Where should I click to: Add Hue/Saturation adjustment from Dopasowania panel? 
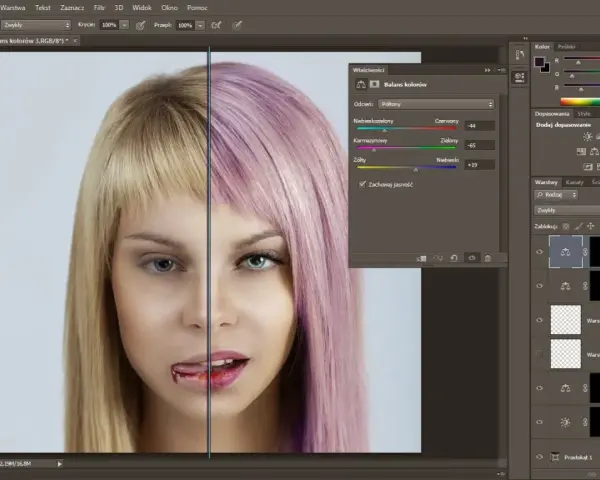(581, 152)
